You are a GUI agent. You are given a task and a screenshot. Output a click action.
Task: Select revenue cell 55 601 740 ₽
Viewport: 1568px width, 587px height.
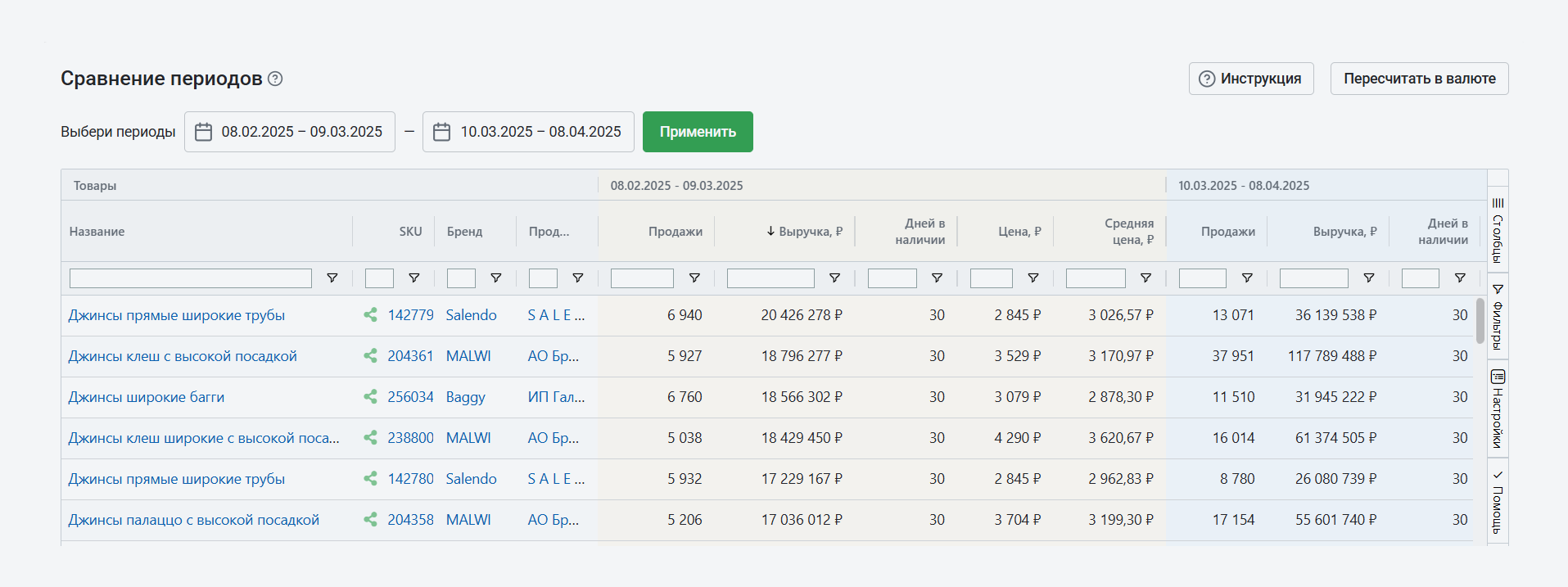click(1336, 520)
